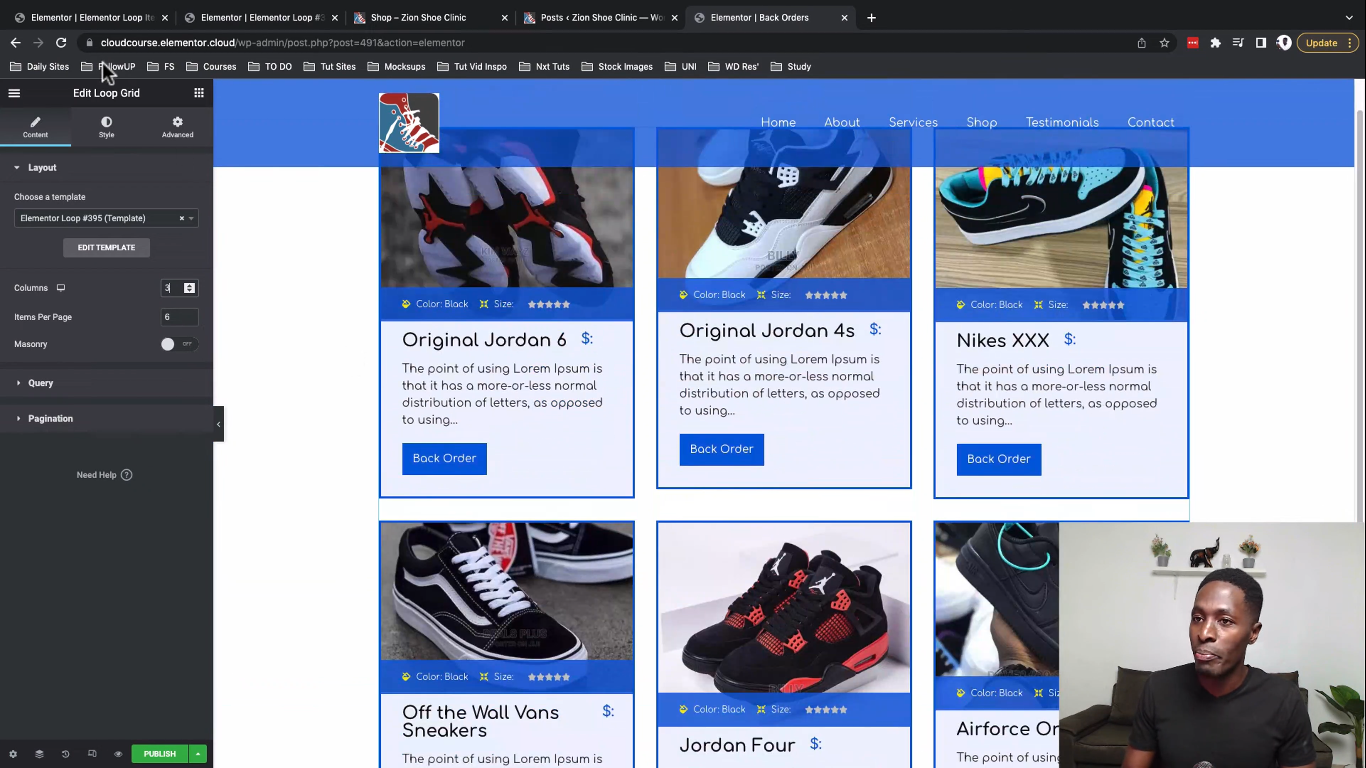This screenshot has width=1366, height=768.
Task: Go back in the browser
Action: tap(15, 43)
